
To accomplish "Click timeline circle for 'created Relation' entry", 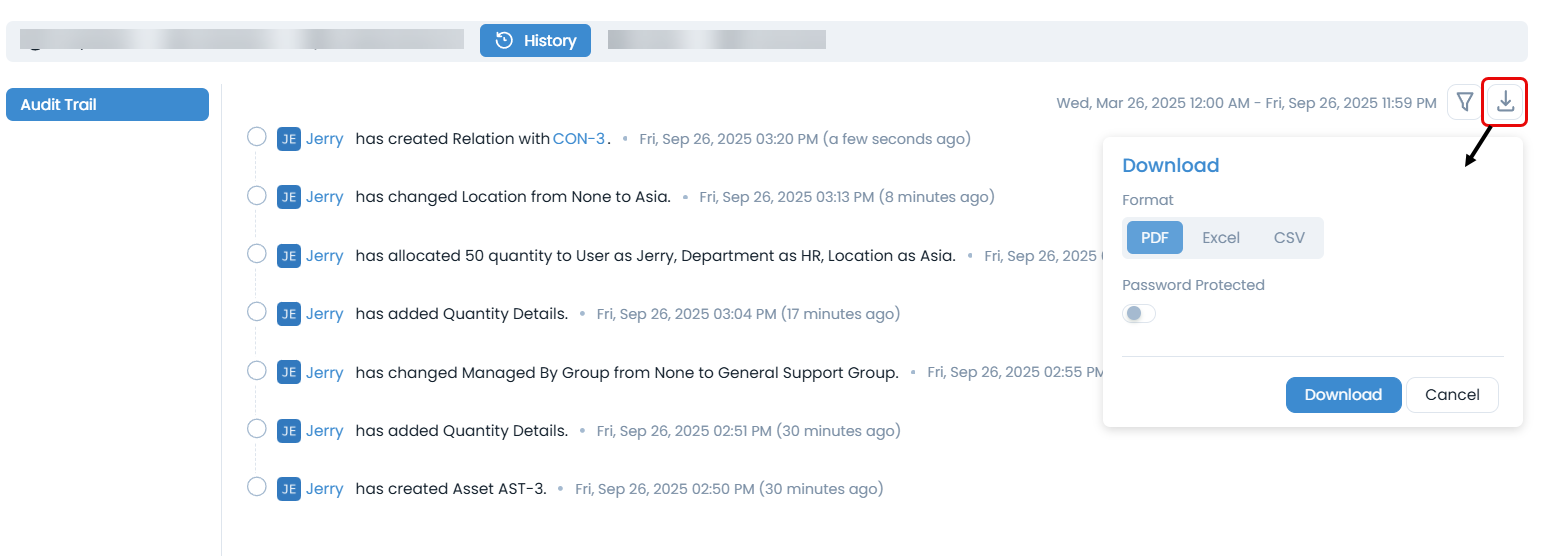I will tap(257, 137).
